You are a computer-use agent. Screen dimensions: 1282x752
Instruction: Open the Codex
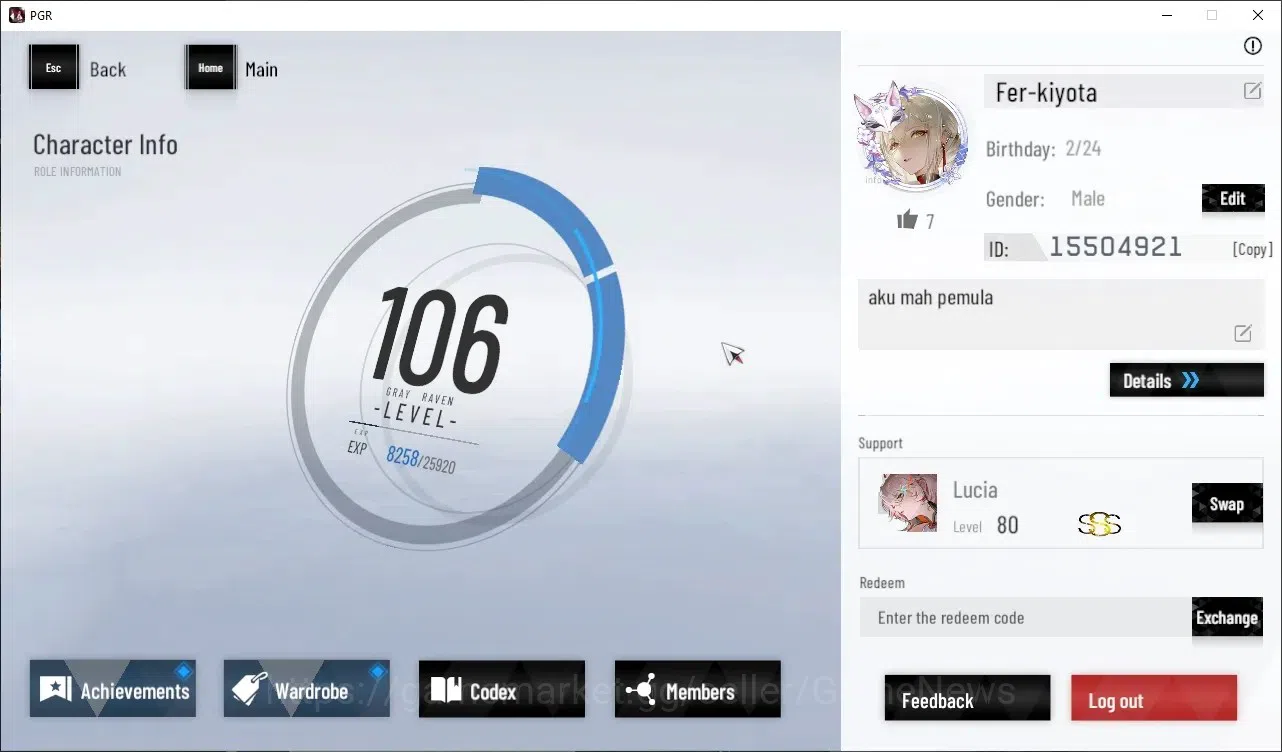click(x=502, y=689)
